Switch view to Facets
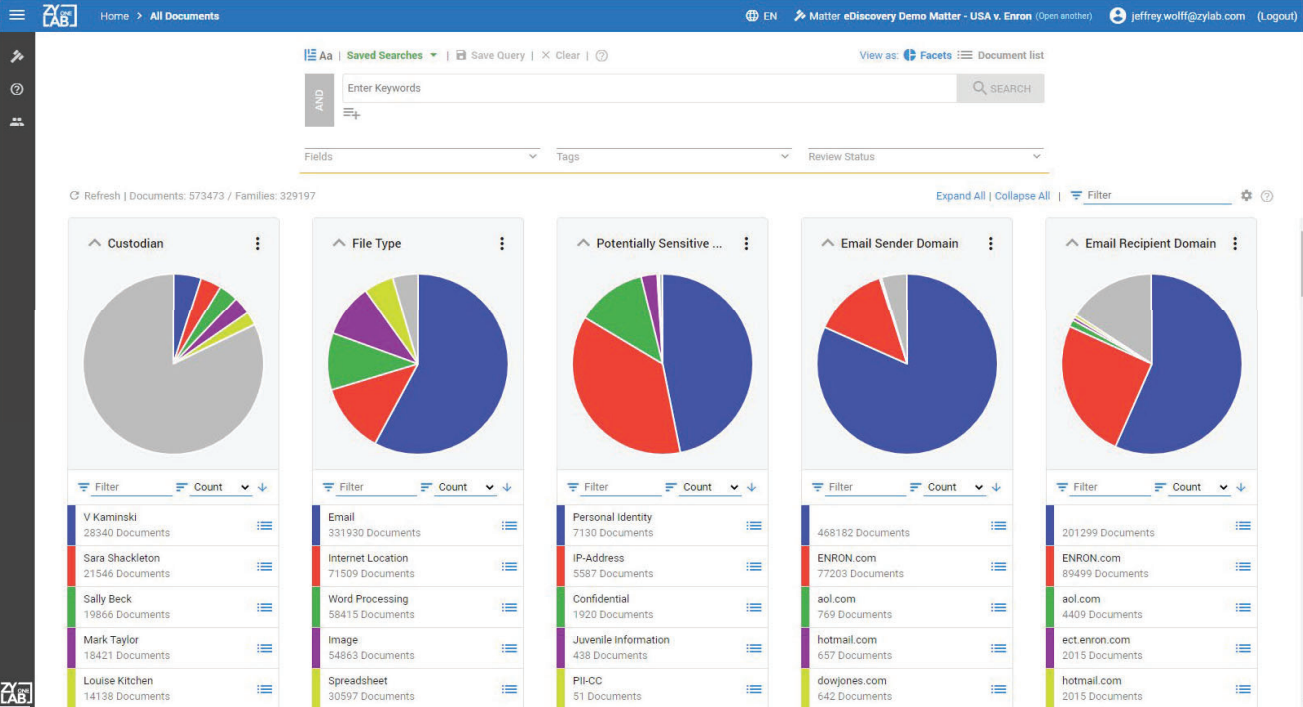Viewport: 1303px width, 707px height. point(927,55)
